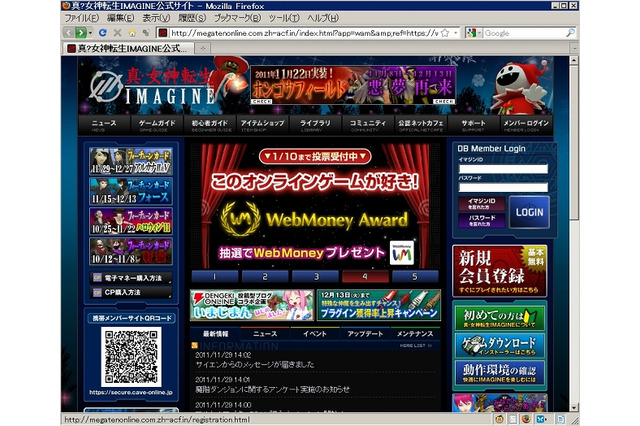The height and width of the screenshot is (426, 640).
Task: Bookmark this page with the star icon
Action: coord(445,33)
